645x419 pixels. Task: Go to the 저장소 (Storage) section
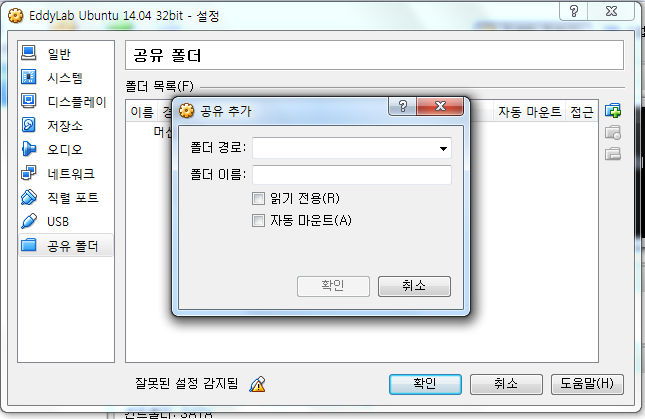click(65, 125)
